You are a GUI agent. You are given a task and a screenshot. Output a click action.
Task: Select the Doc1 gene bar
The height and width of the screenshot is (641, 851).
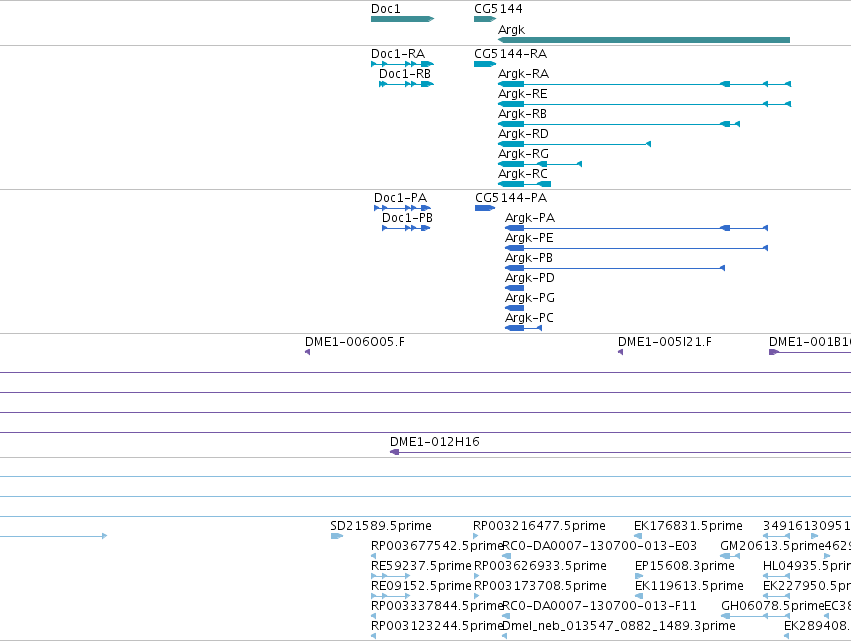click(x=402, y=19)
